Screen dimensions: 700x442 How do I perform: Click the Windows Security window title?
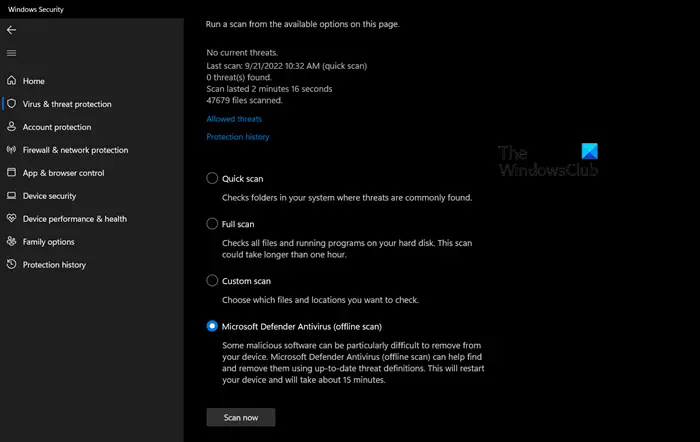(36, 9)
